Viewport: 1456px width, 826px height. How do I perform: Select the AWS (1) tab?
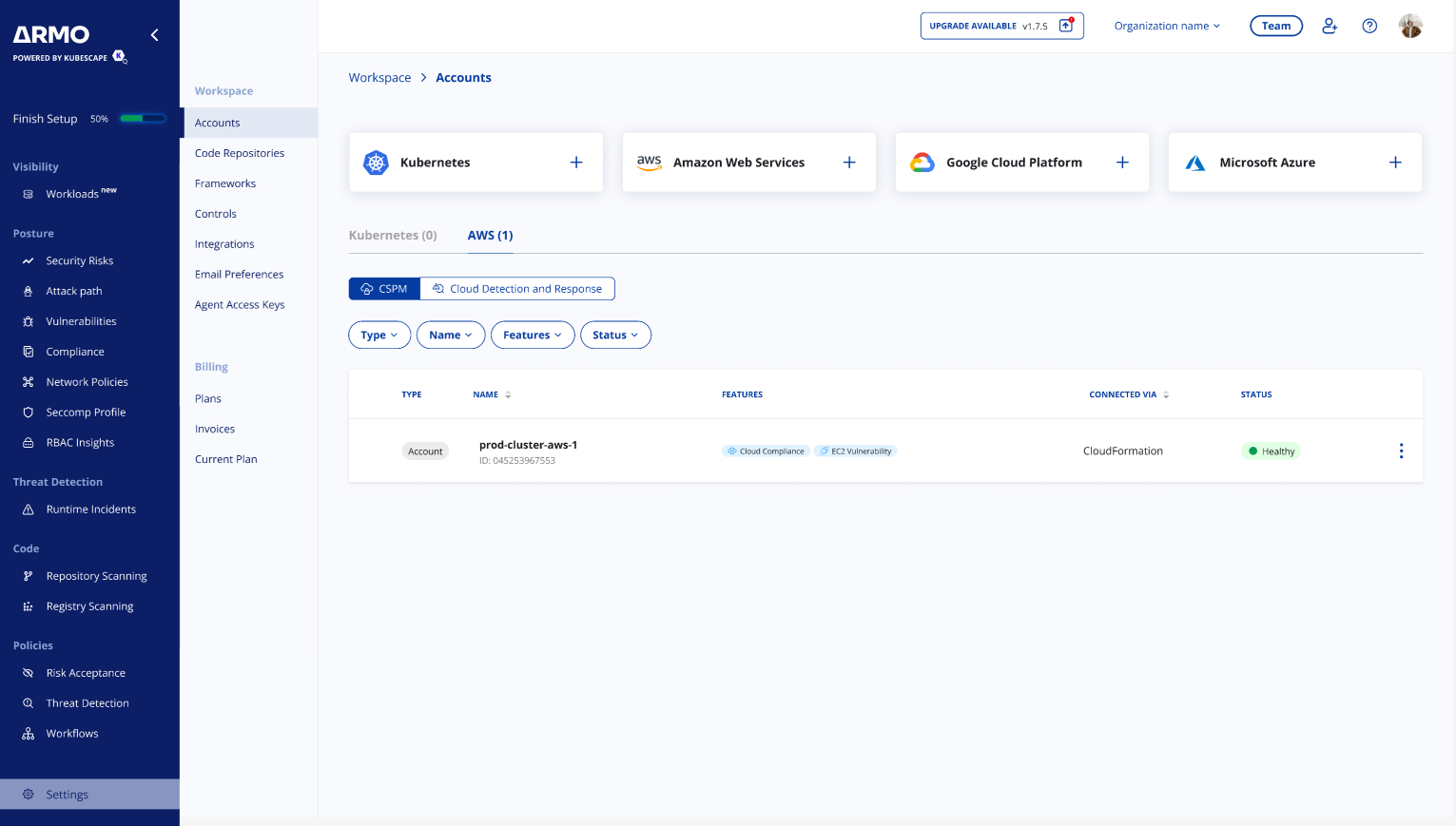tap(490, 236)
